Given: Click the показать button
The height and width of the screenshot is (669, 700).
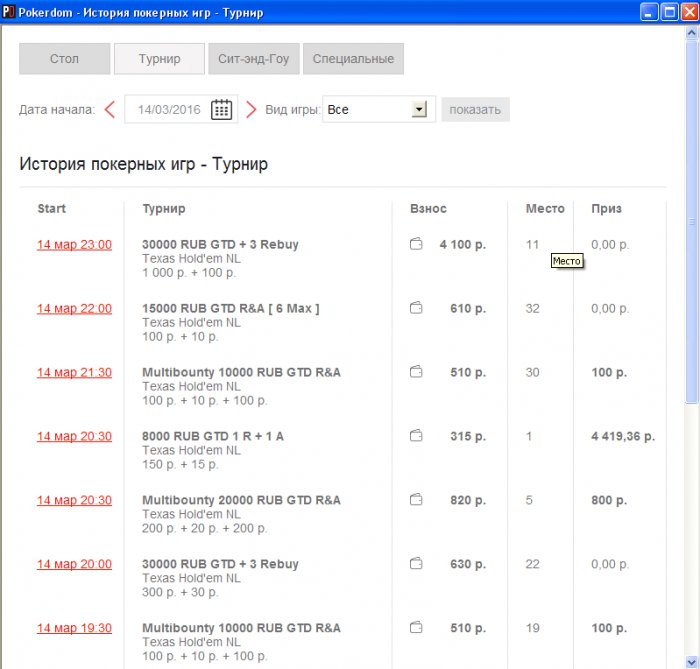Looking at the screenshot, I should (475, 109).
